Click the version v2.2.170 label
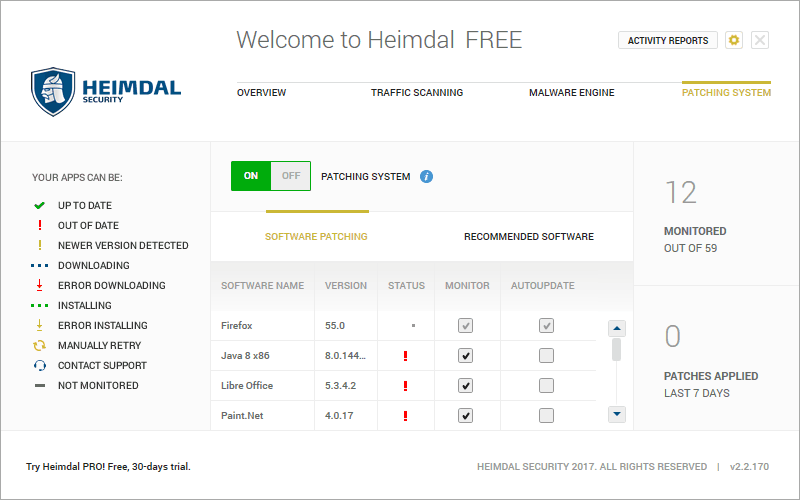The width and height of the screenshot is (800, 500). (x=749, y=467)
